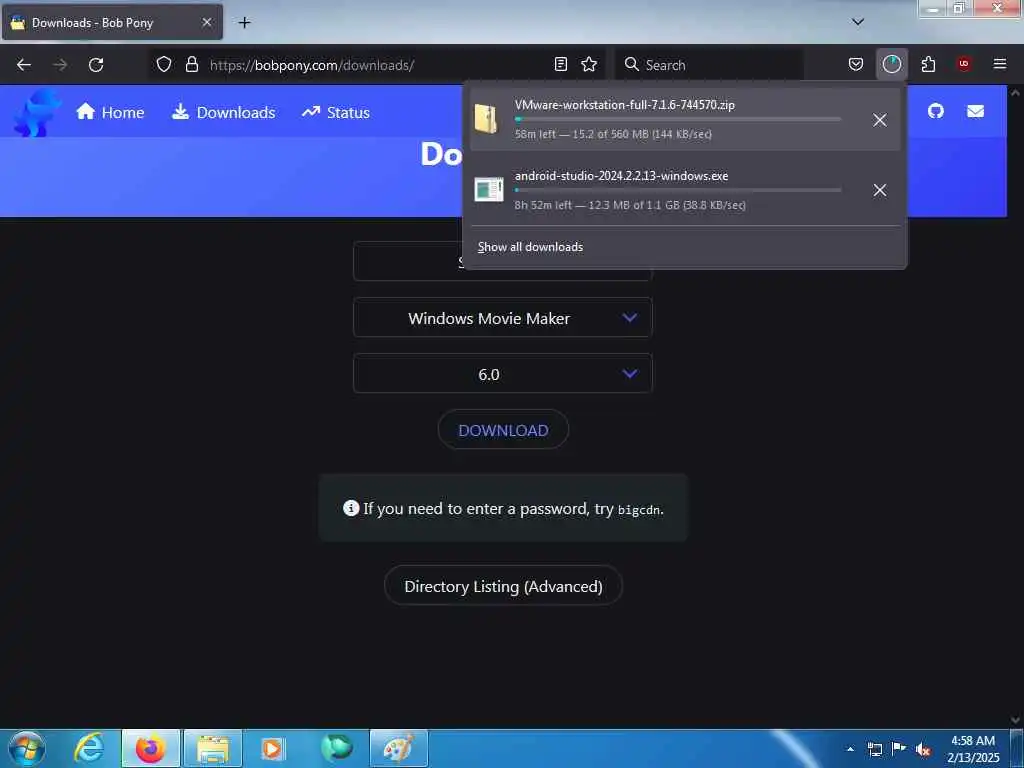1024x768 pixels.
Task: Open the Pocket save icon
Action: (x=856, y=64)
